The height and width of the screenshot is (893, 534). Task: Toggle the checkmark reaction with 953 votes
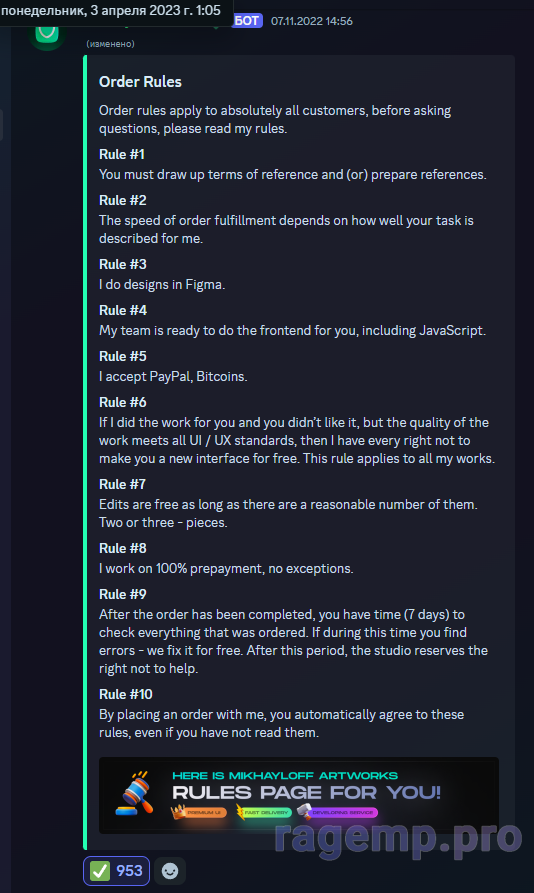coord(117,871)
